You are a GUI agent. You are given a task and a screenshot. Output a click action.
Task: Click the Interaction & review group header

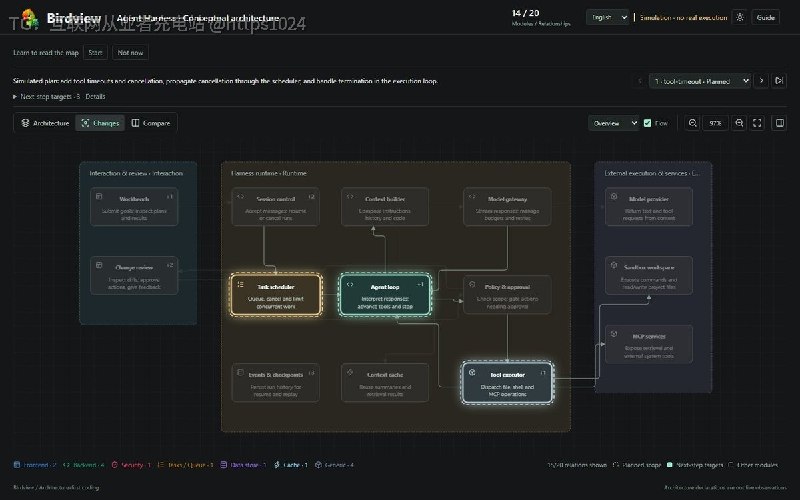tap(136, 173)
